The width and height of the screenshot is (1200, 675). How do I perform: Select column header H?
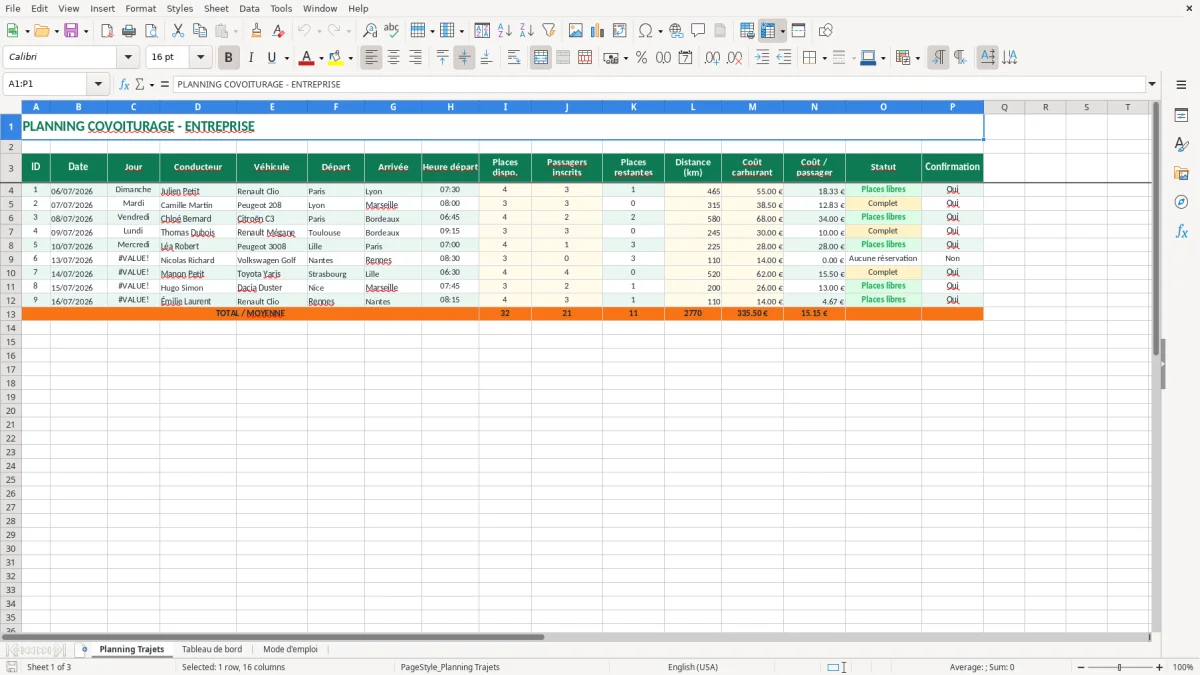click(450, 107)
